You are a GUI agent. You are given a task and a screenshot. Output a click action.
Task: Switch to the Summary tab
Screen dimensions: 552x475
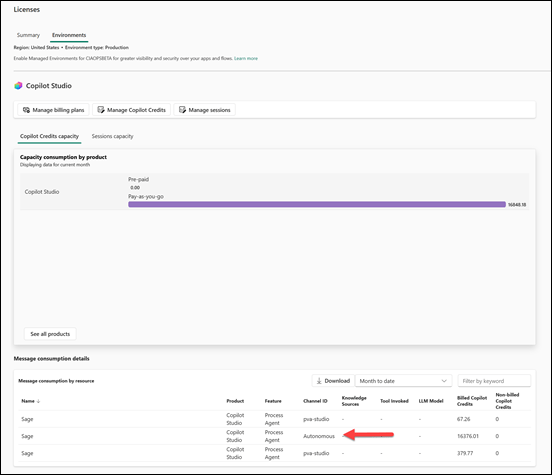pos(28,35)
